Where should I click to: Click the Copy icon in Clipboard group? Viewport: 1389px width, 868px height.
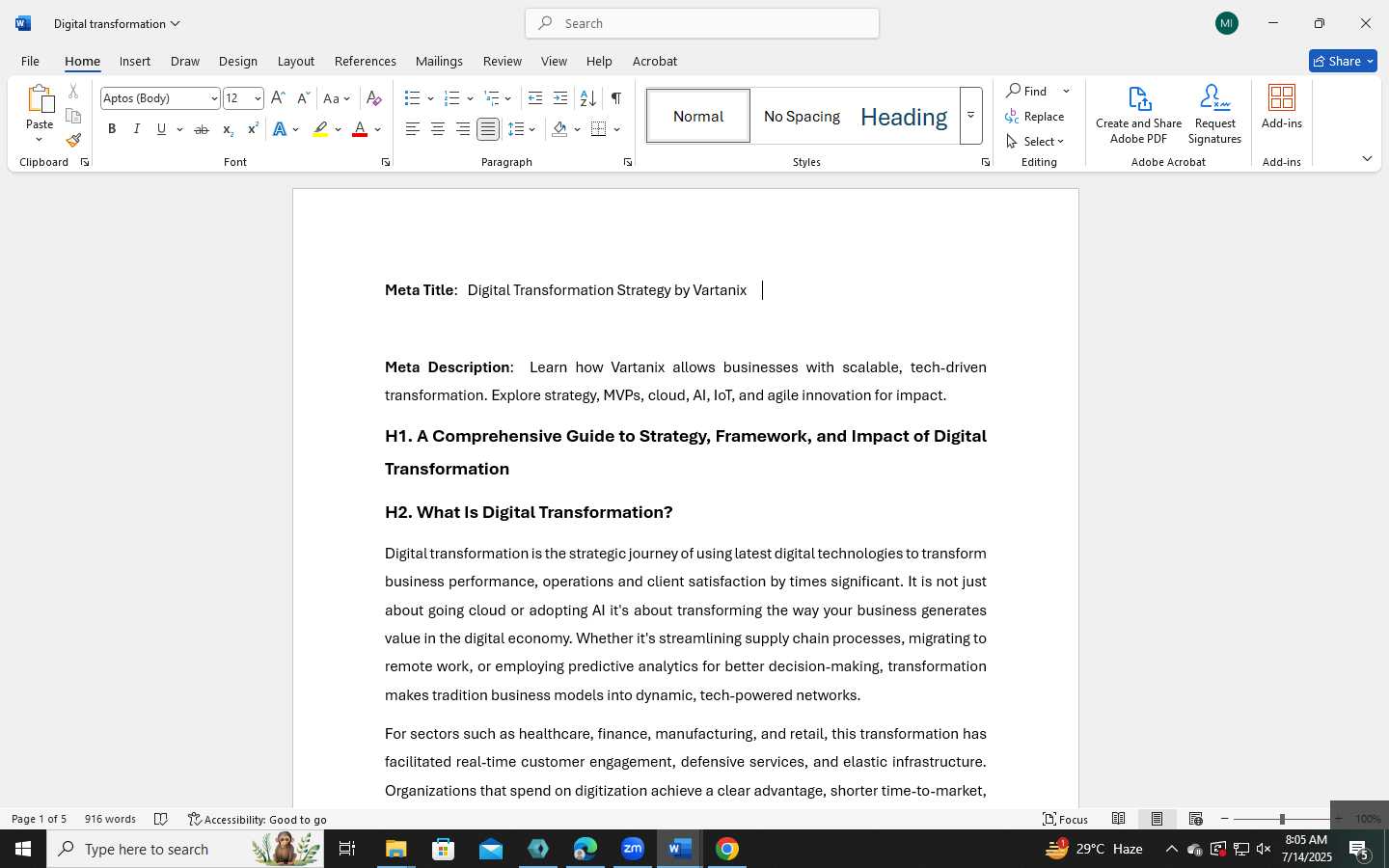click(x=73, y=116)
